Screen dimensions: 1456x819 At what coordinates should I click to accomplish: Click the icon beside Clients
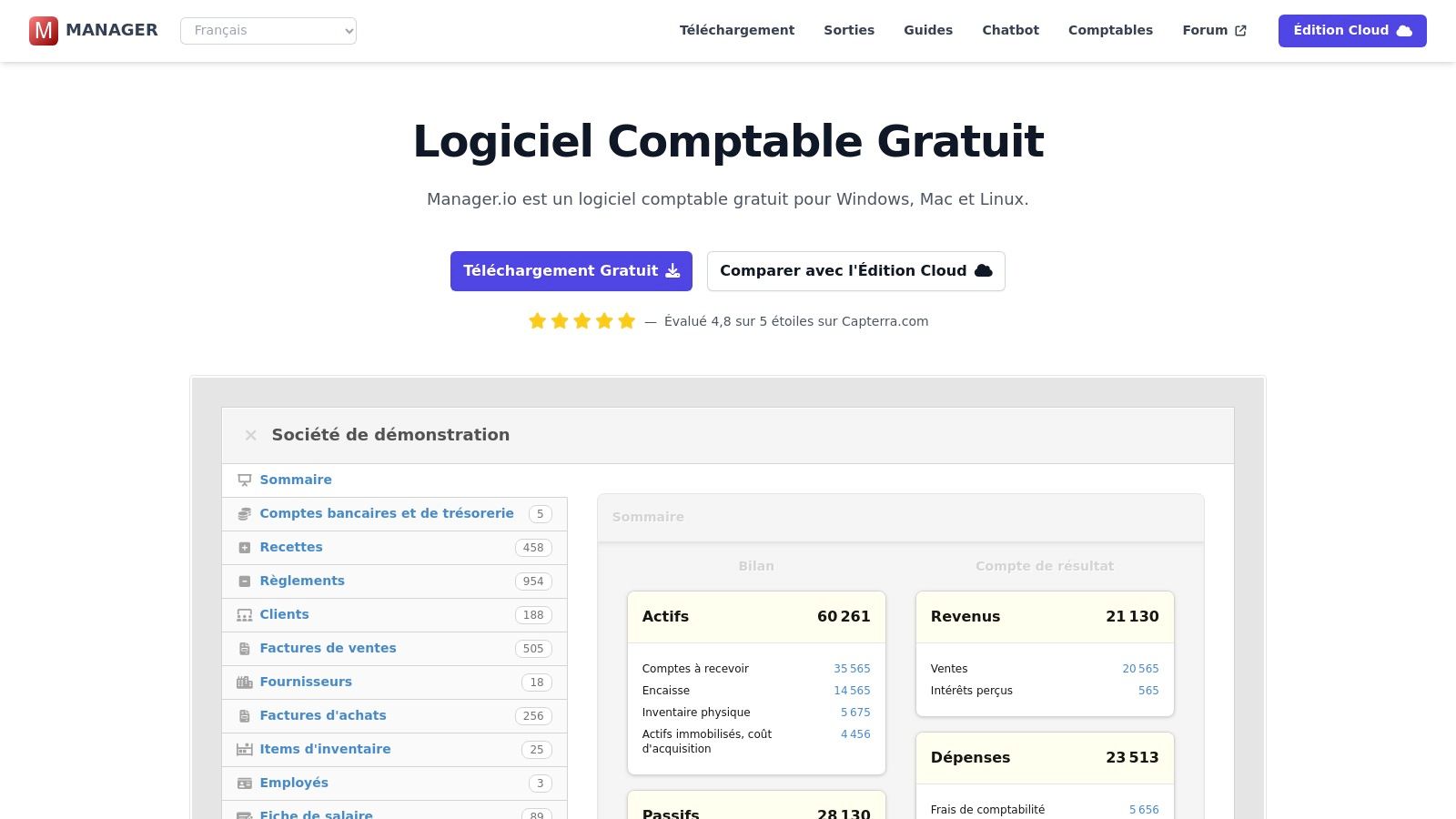click(x=244, y=615)
